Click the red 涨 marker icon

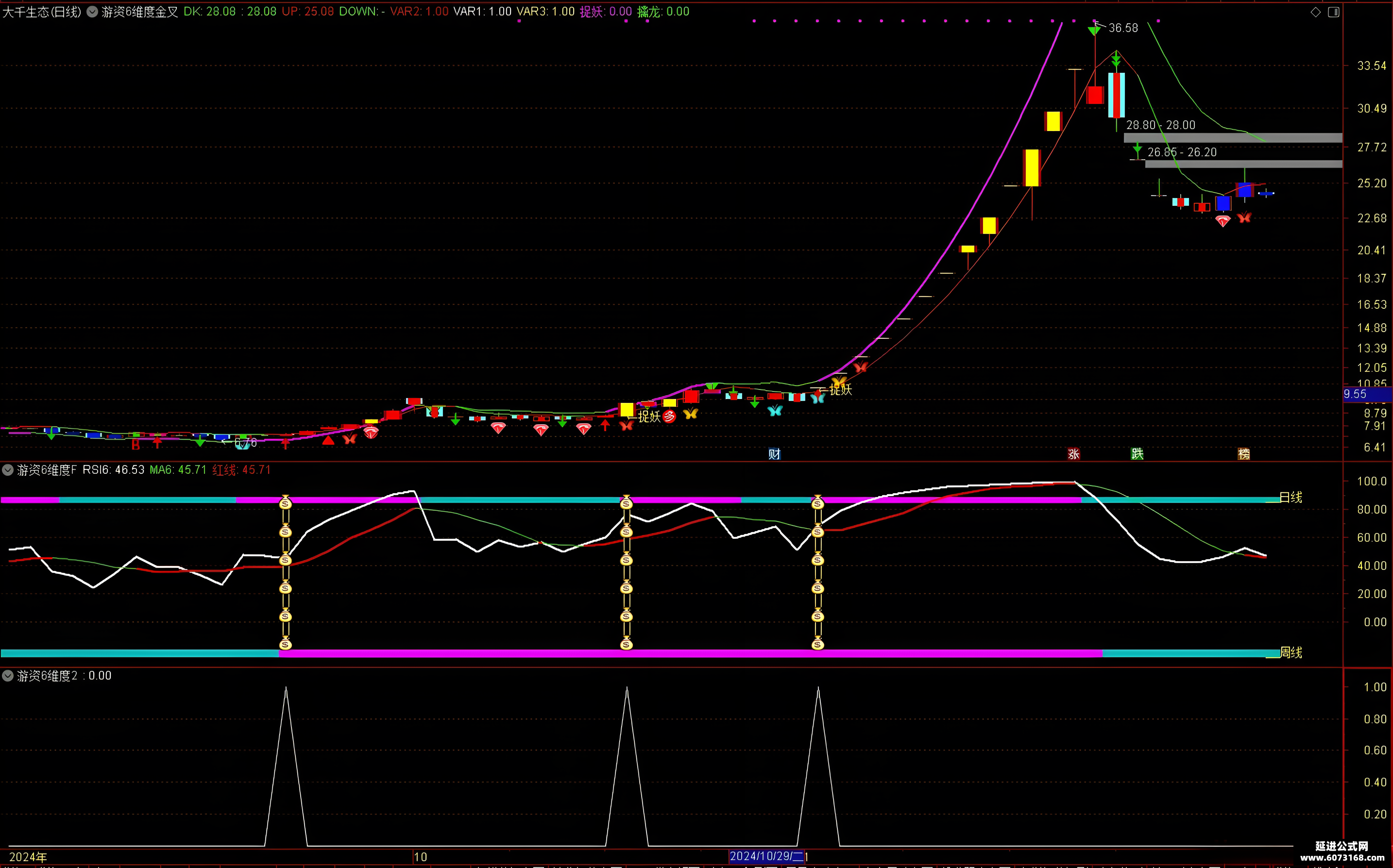[1074, 454]
